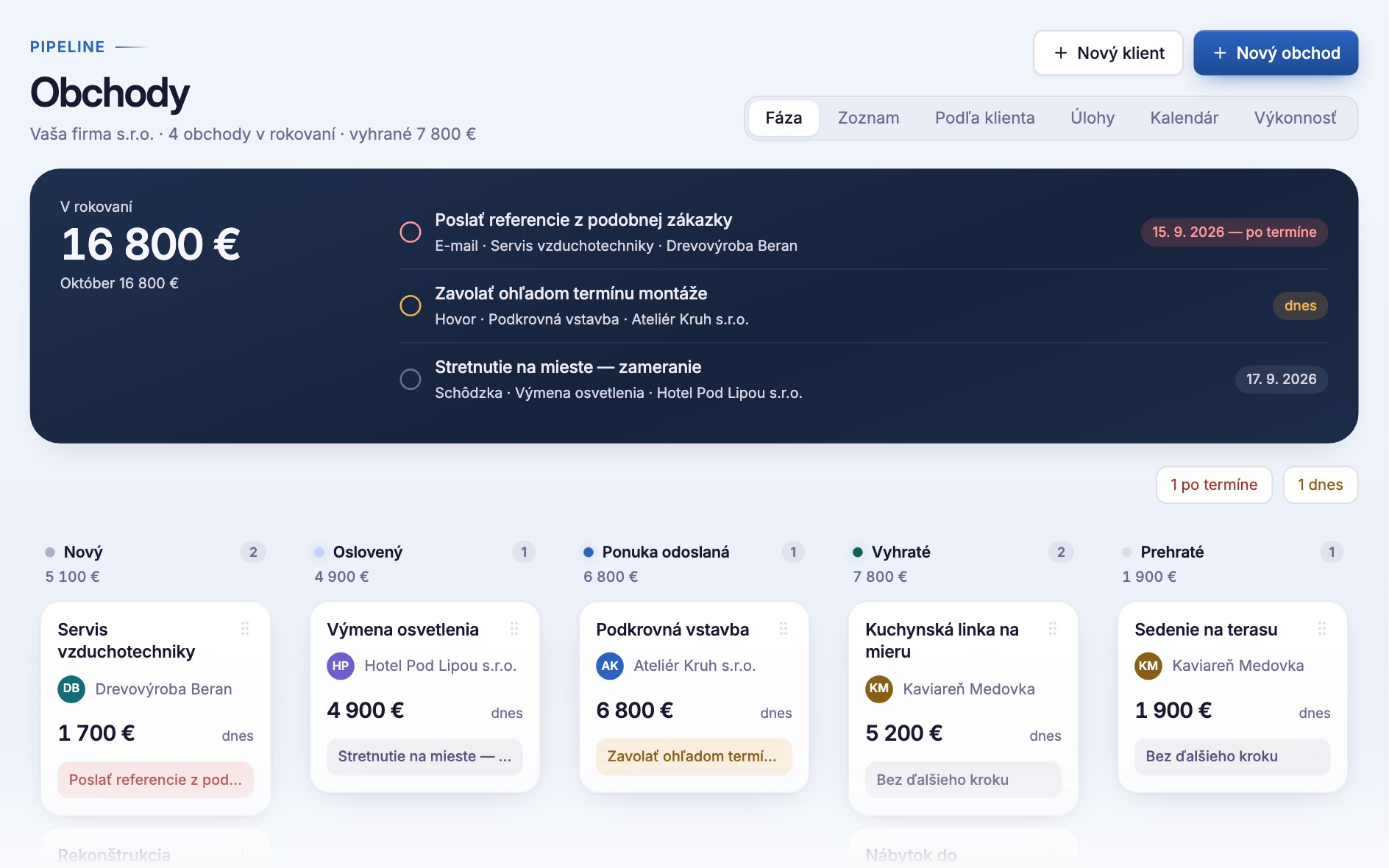Click 'Zavolať ohľadom termí...' chip on card

click(694, 756)
